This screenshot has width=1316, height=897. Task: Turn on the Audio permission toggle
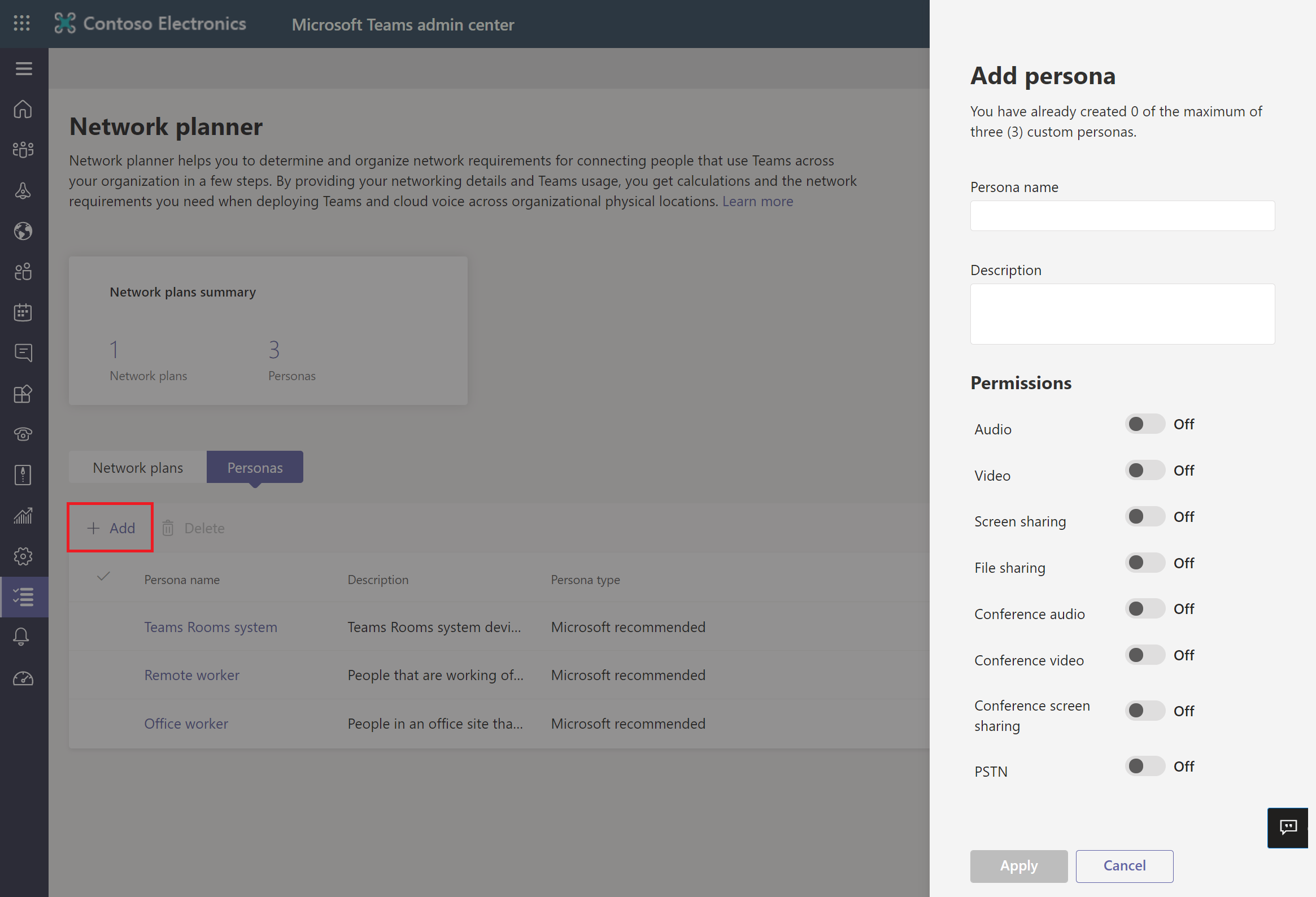(x=1144, y=424)
